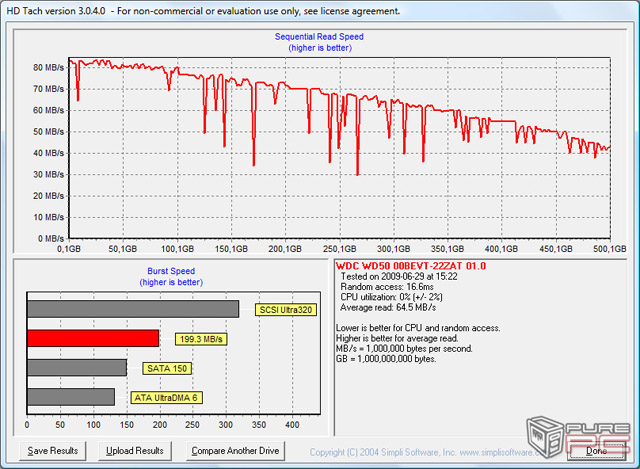Select the ATA UltraDMA 6 label
640x469 pixels.
pos(167,398)
